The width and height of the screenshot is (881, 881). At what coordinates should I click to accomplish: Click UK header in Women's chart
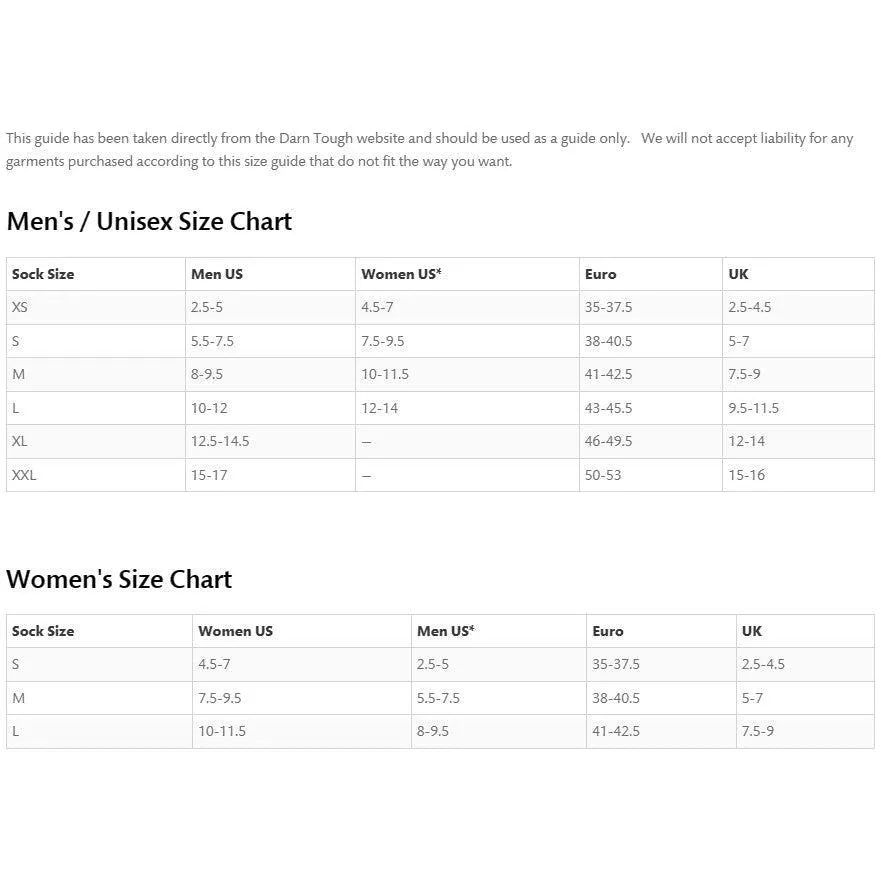[x=752, y=631]
